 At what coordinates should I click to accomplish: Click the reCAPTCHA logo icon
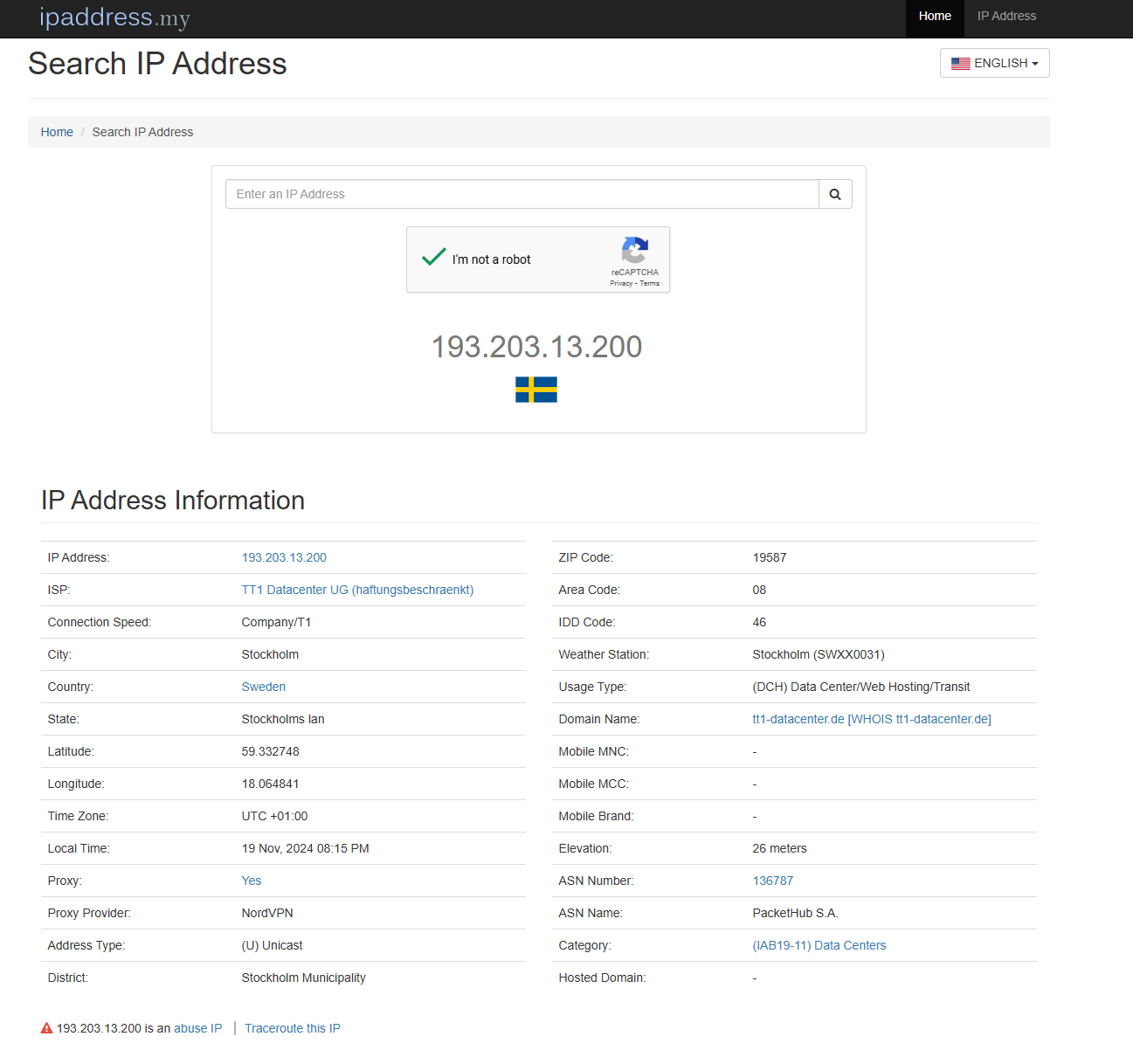click(x=635, y=250)
